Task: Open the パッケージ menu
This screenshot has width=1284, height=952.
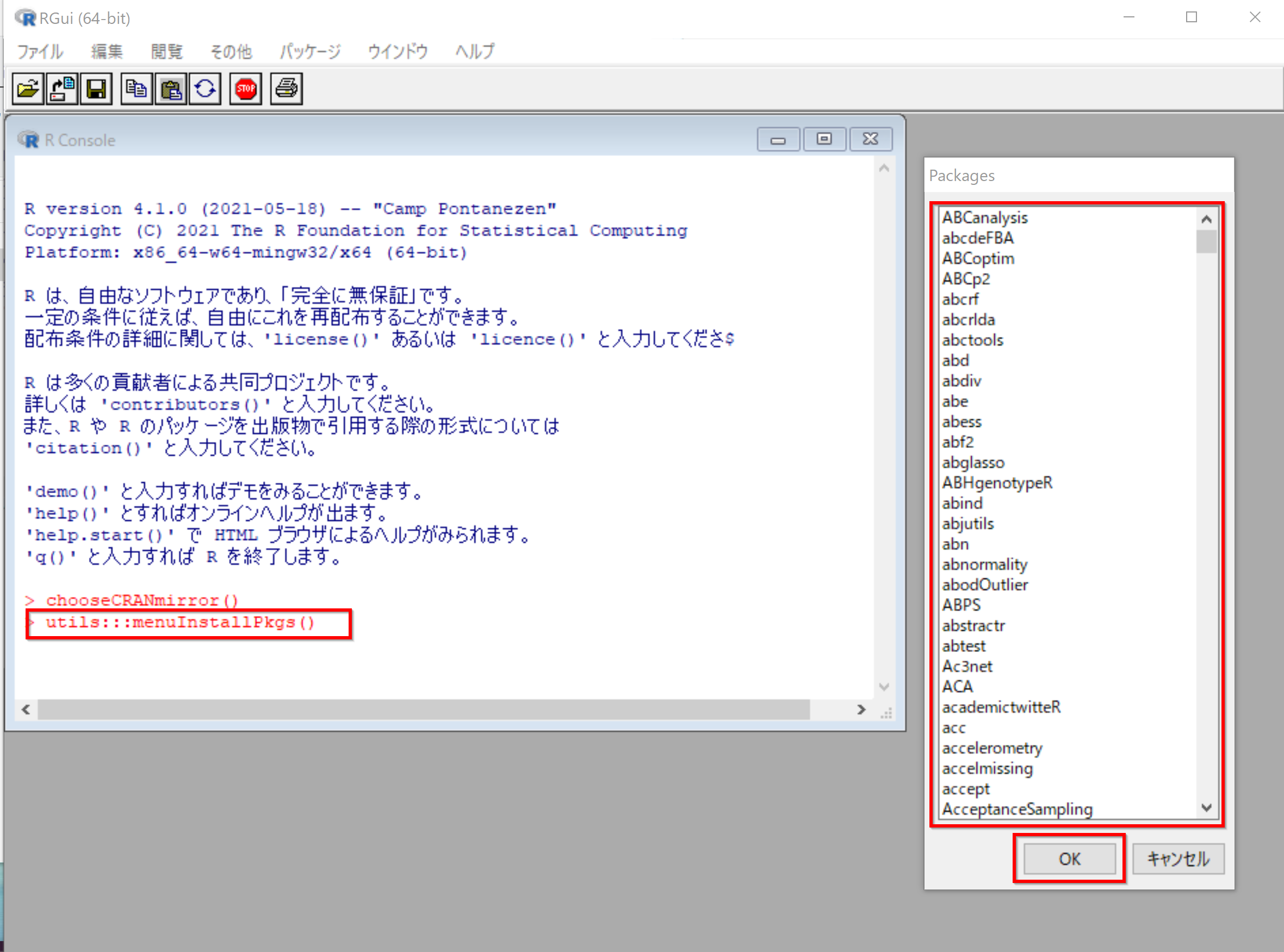Action: tap(310, 52)
